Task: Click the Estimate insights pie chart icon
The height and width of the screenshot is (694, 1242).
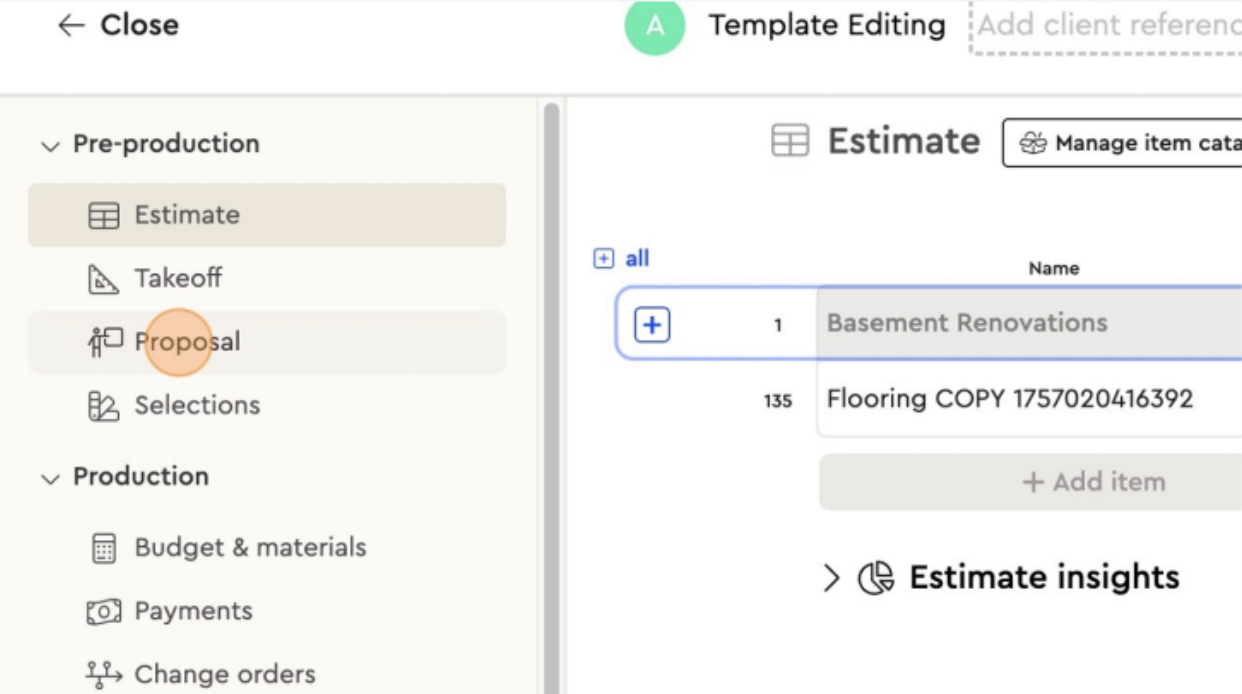Action: tap(876, 578)
